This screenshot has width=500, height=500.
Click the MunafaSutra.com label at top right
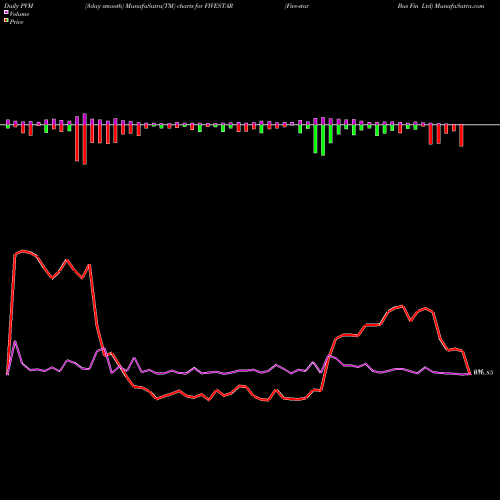tap(459, 6)
